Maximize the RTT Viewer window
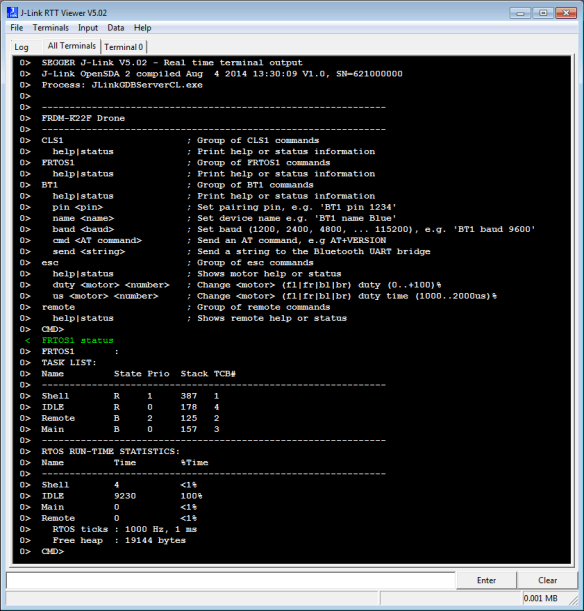 tap(543, 13)
